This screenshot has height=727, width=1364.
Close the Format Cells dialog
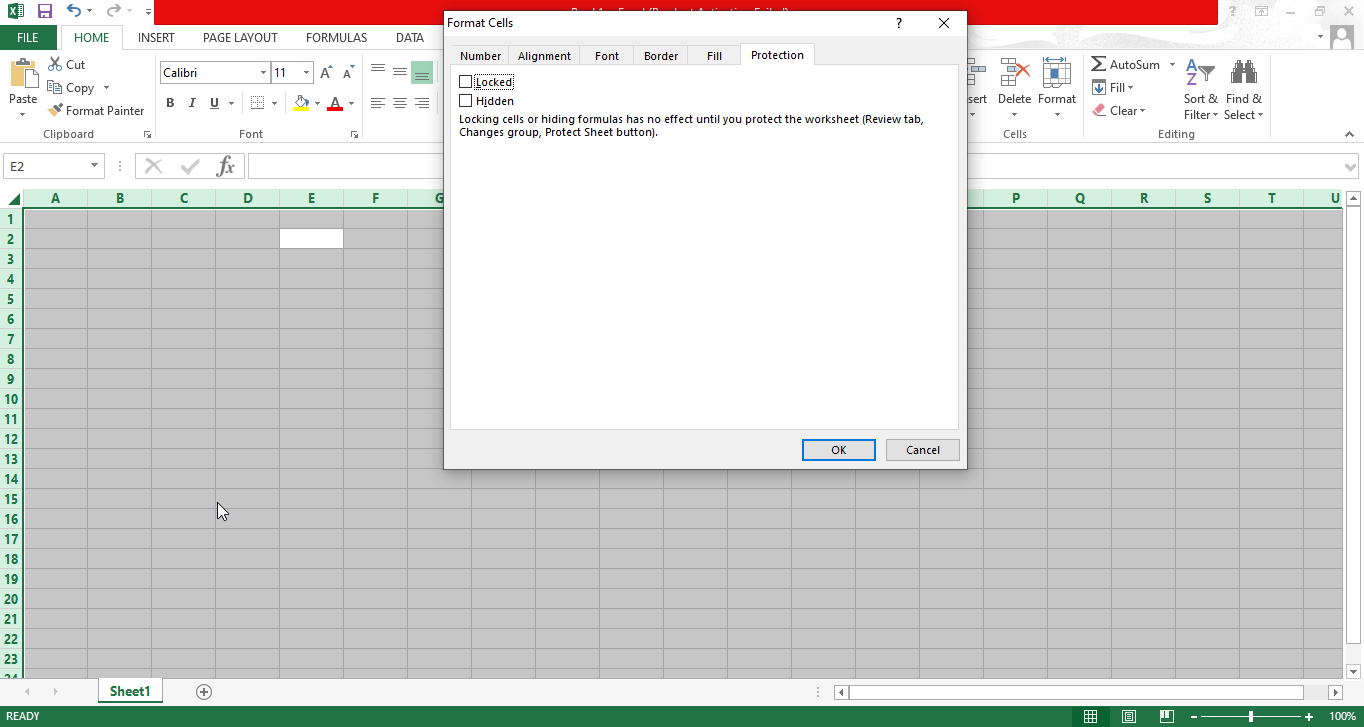point(944,23)
